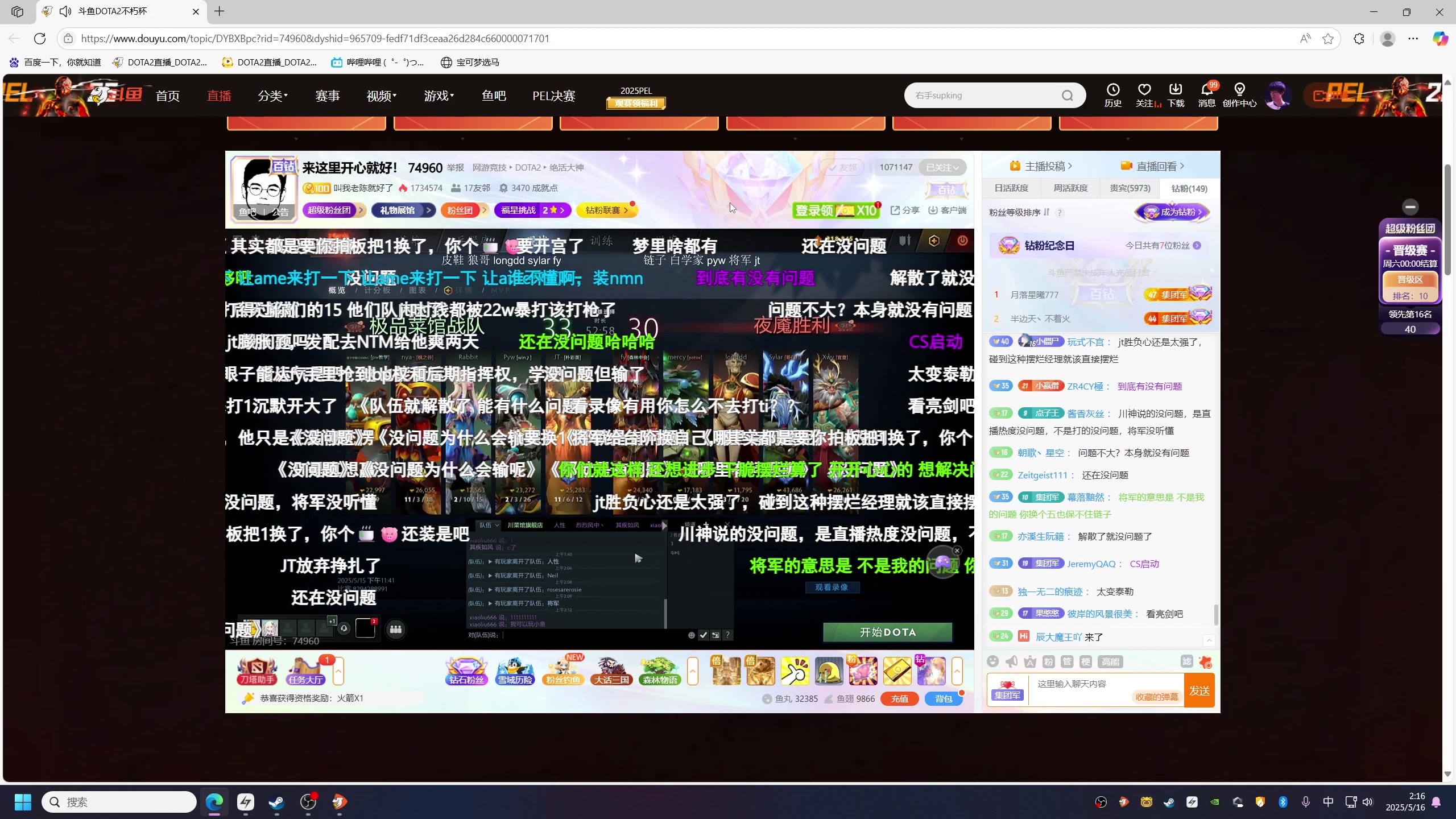Open the PEL决赛 menu item
1456x819 pixels.
click(554, 96)
